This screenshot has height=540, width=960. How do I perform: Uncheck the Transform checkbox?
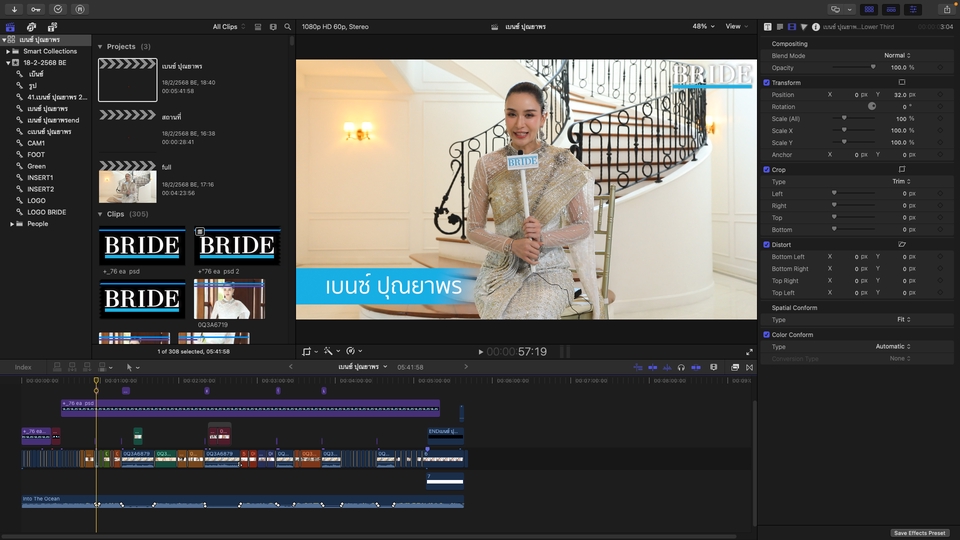767,83
